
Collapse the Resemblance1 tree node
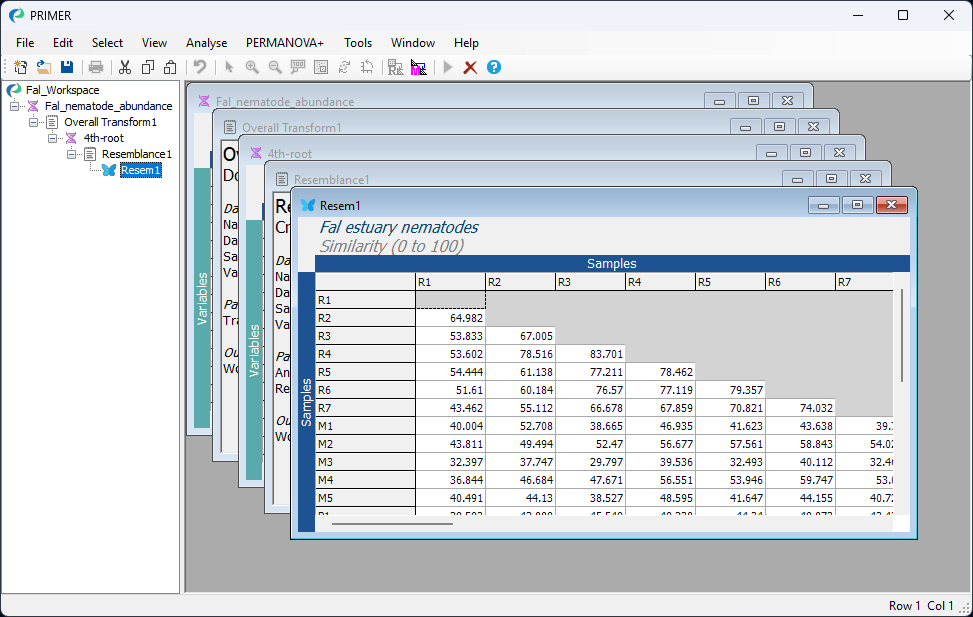tap(72, 154)
